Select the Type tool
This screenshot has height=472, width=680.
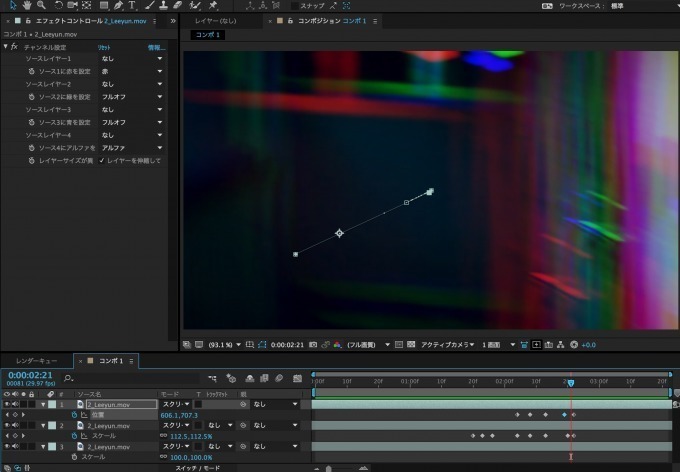click(x=132, y=5)
